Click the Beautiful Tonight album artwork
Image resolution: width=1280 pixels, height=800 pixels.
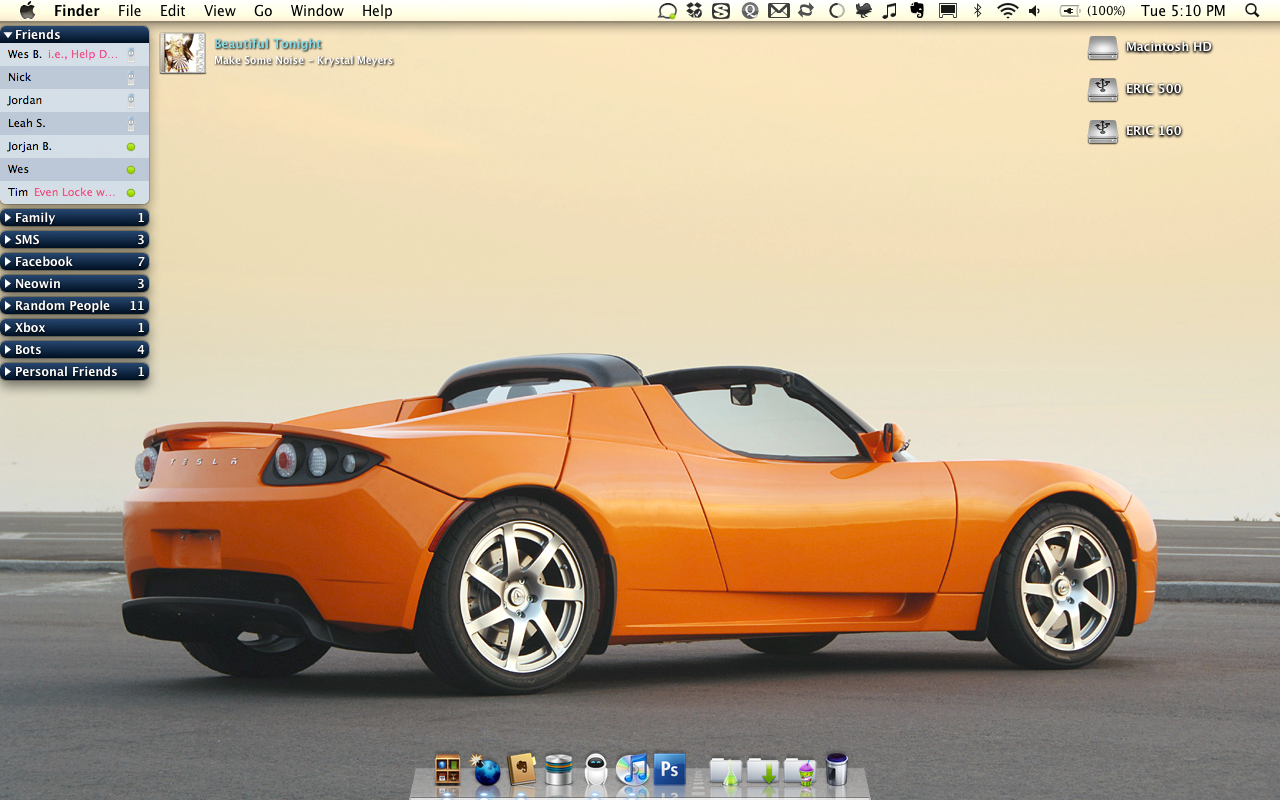183,53
